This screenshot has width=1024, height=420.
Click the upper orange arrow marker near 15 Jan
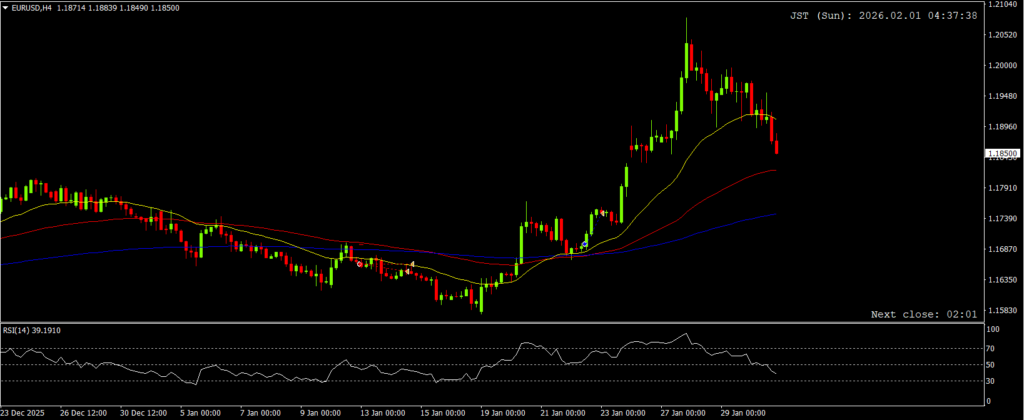point(413,263)
